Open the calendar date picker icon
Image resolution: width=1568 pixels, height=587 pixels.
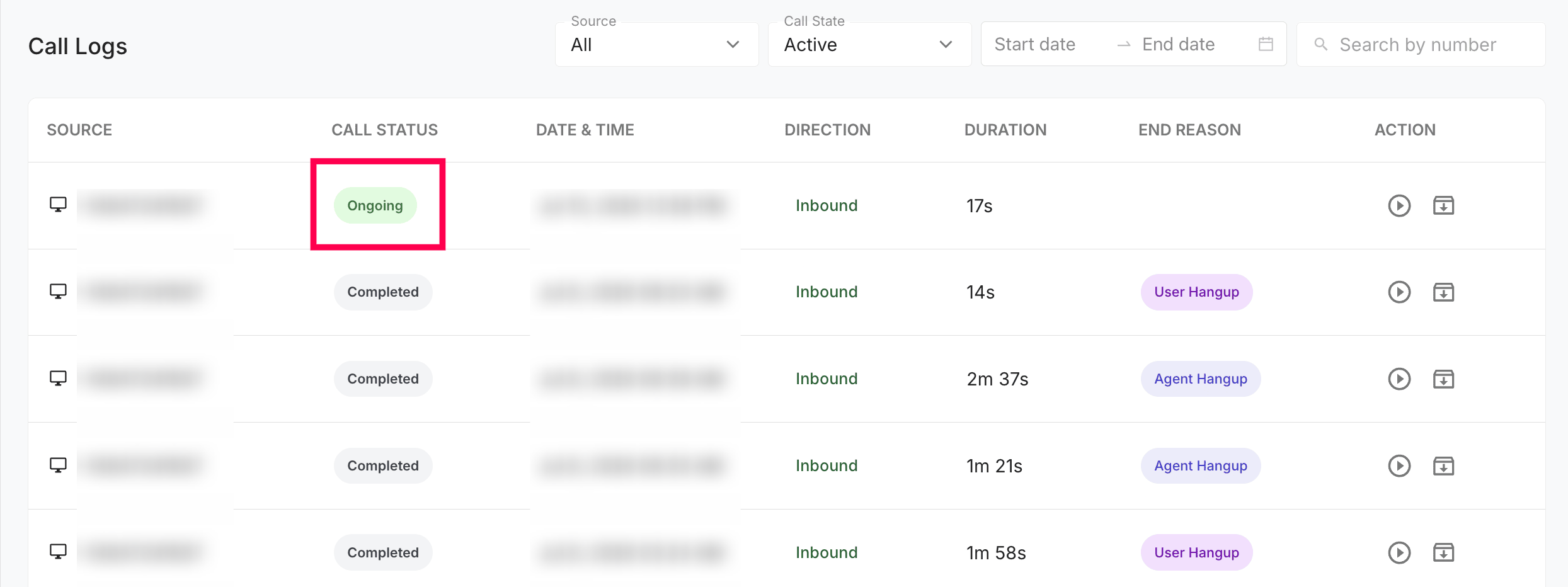tap(1266, 44)
